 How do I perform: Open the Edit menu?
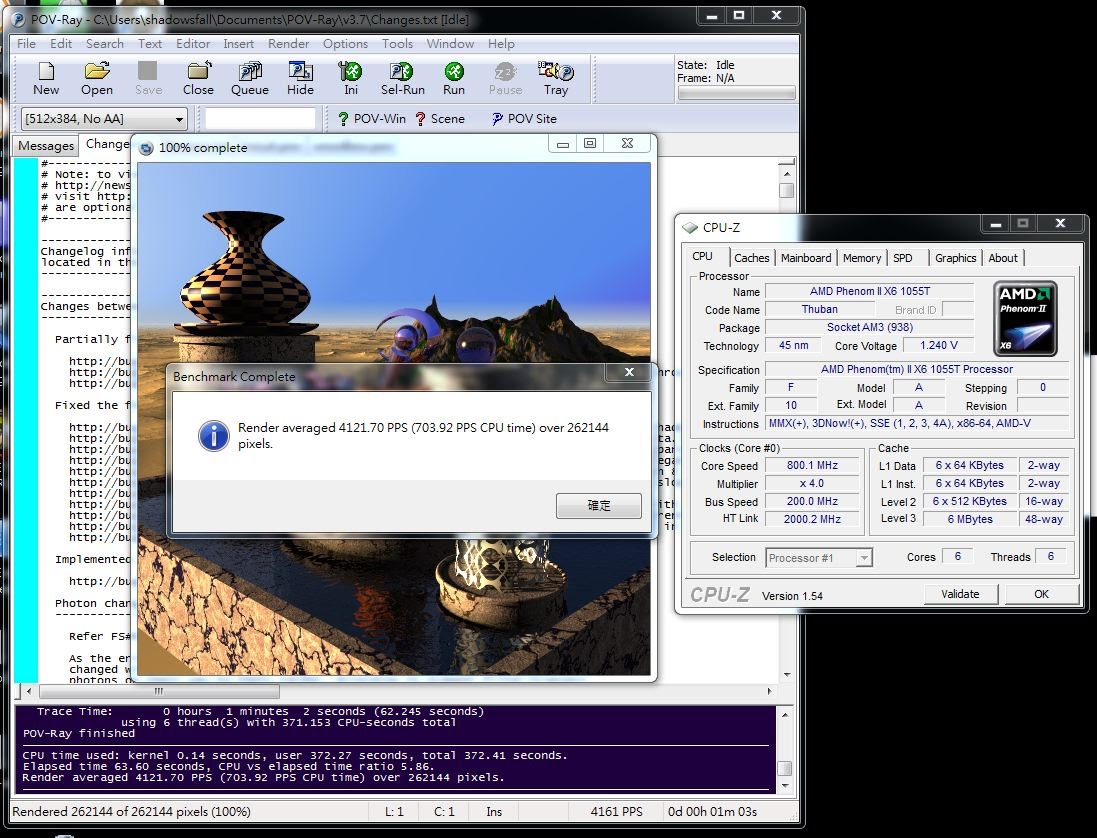(x=61, y=43)
